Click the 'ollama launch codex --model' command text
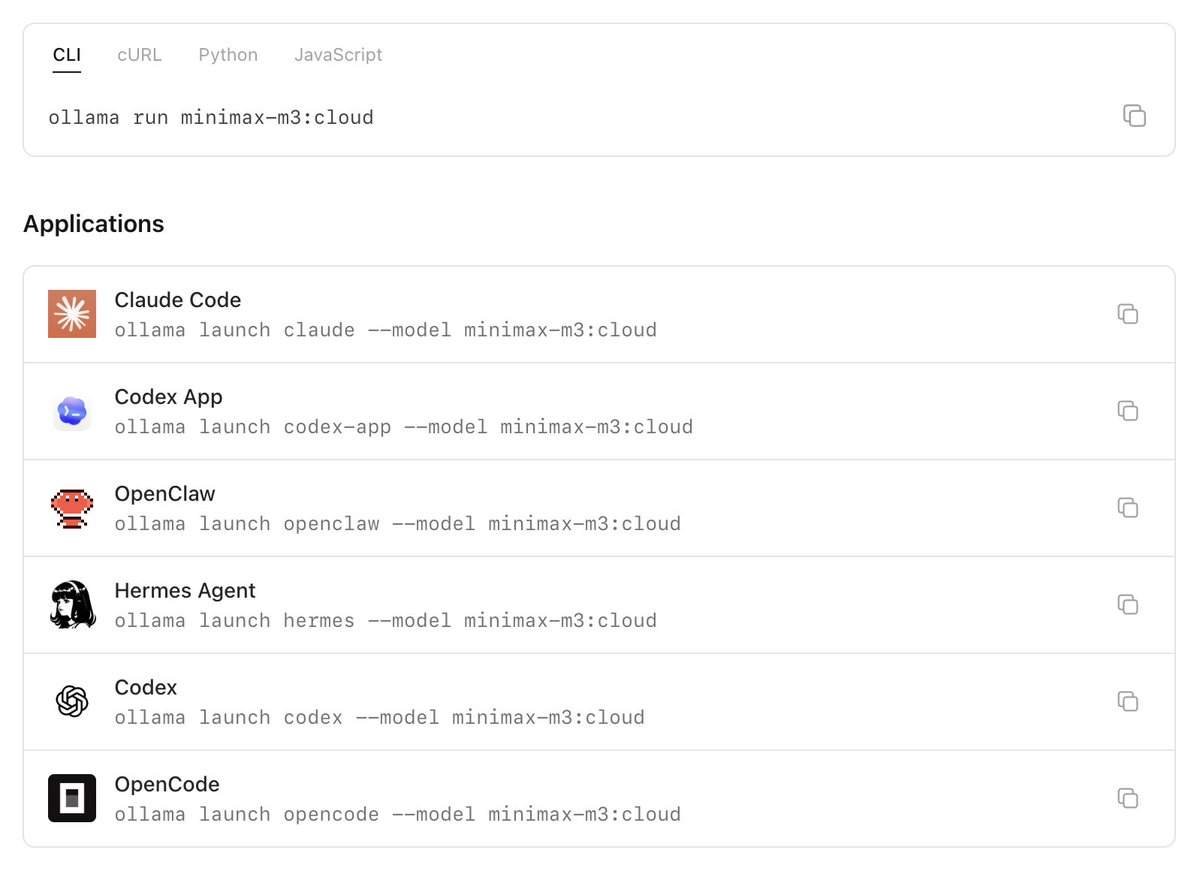 pos(380,718)
